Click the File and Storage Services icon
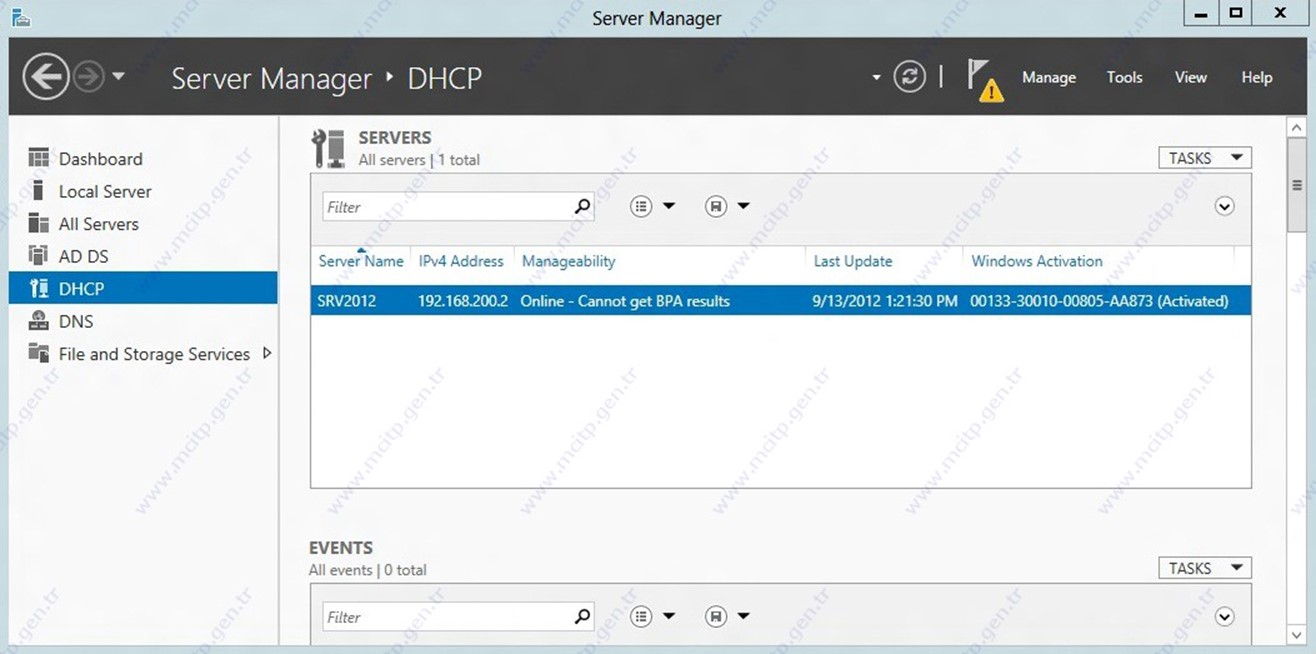This screenshot has width=1316, height=654. 38,353
